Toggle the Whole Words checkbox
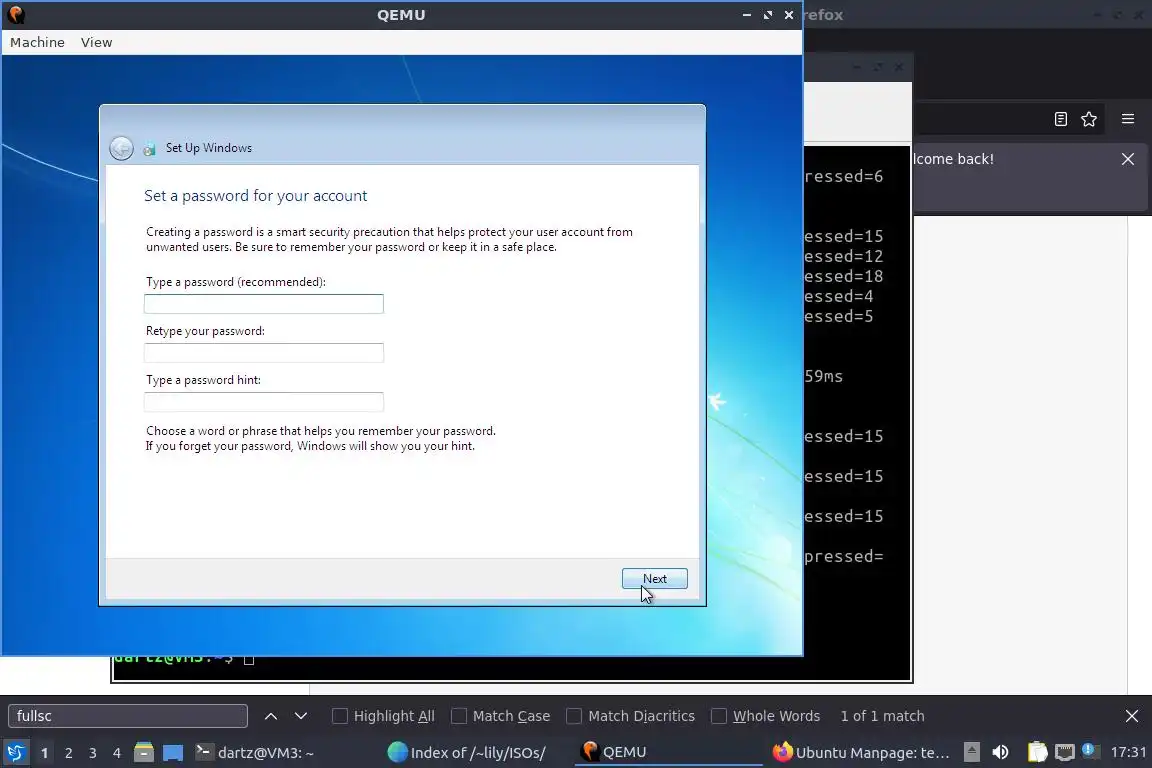 [x=719, y=716]
